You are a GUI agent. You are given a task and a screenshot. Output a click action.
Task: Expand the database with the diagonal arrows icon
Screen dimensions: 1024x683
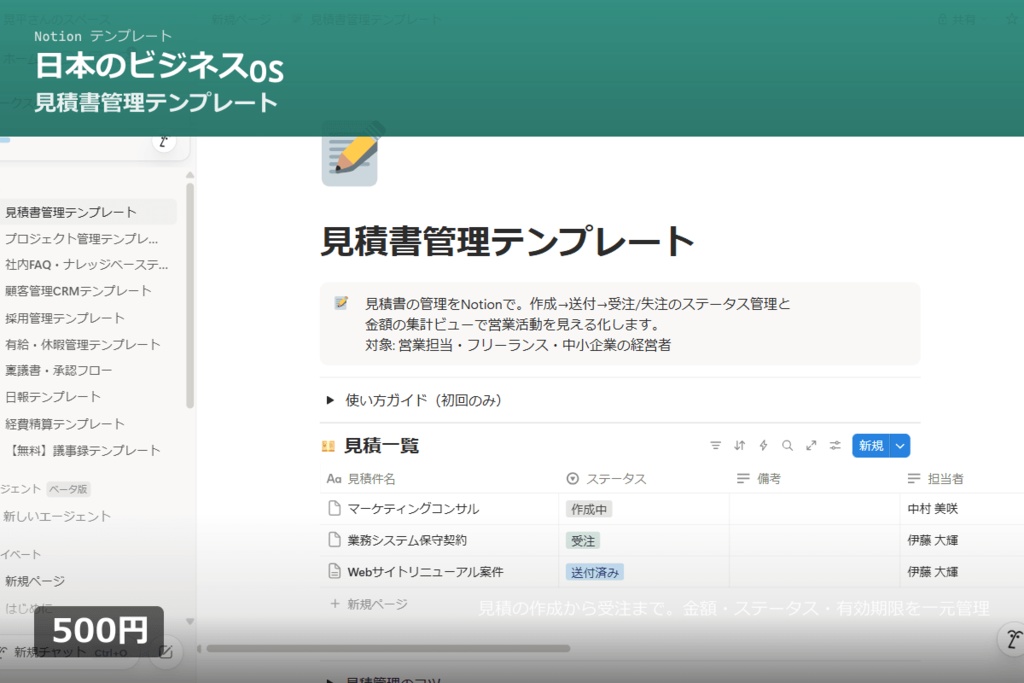pyautogui.click(x=811, y=445)
